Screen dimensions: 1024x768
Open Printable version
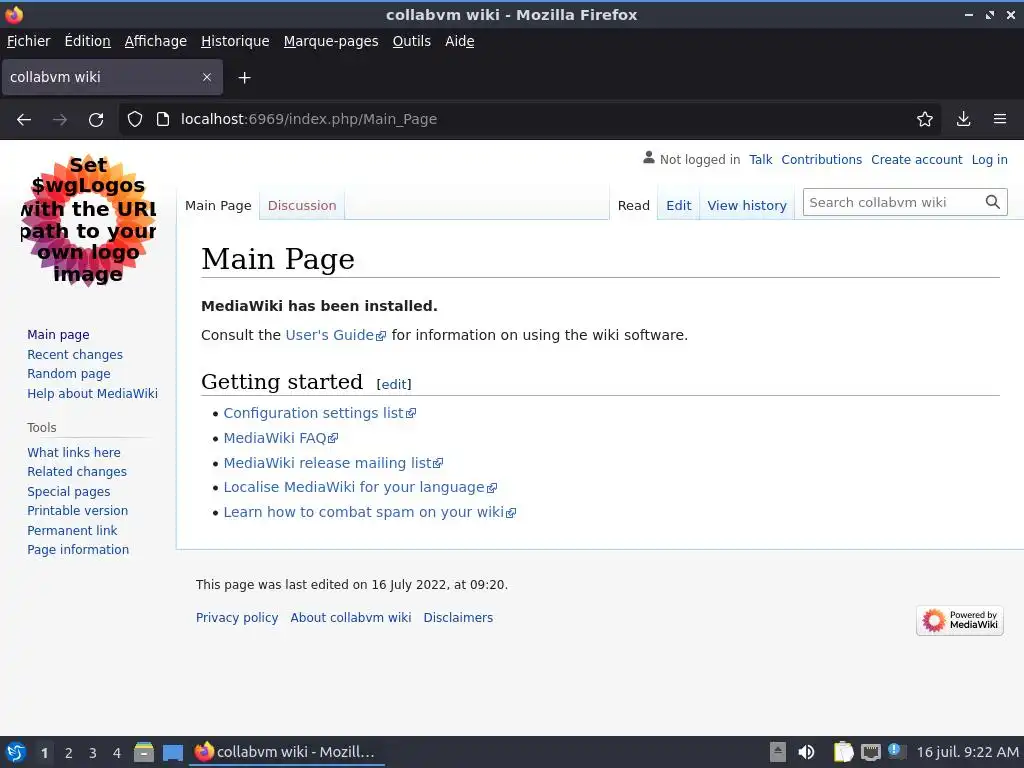point(78,511)
